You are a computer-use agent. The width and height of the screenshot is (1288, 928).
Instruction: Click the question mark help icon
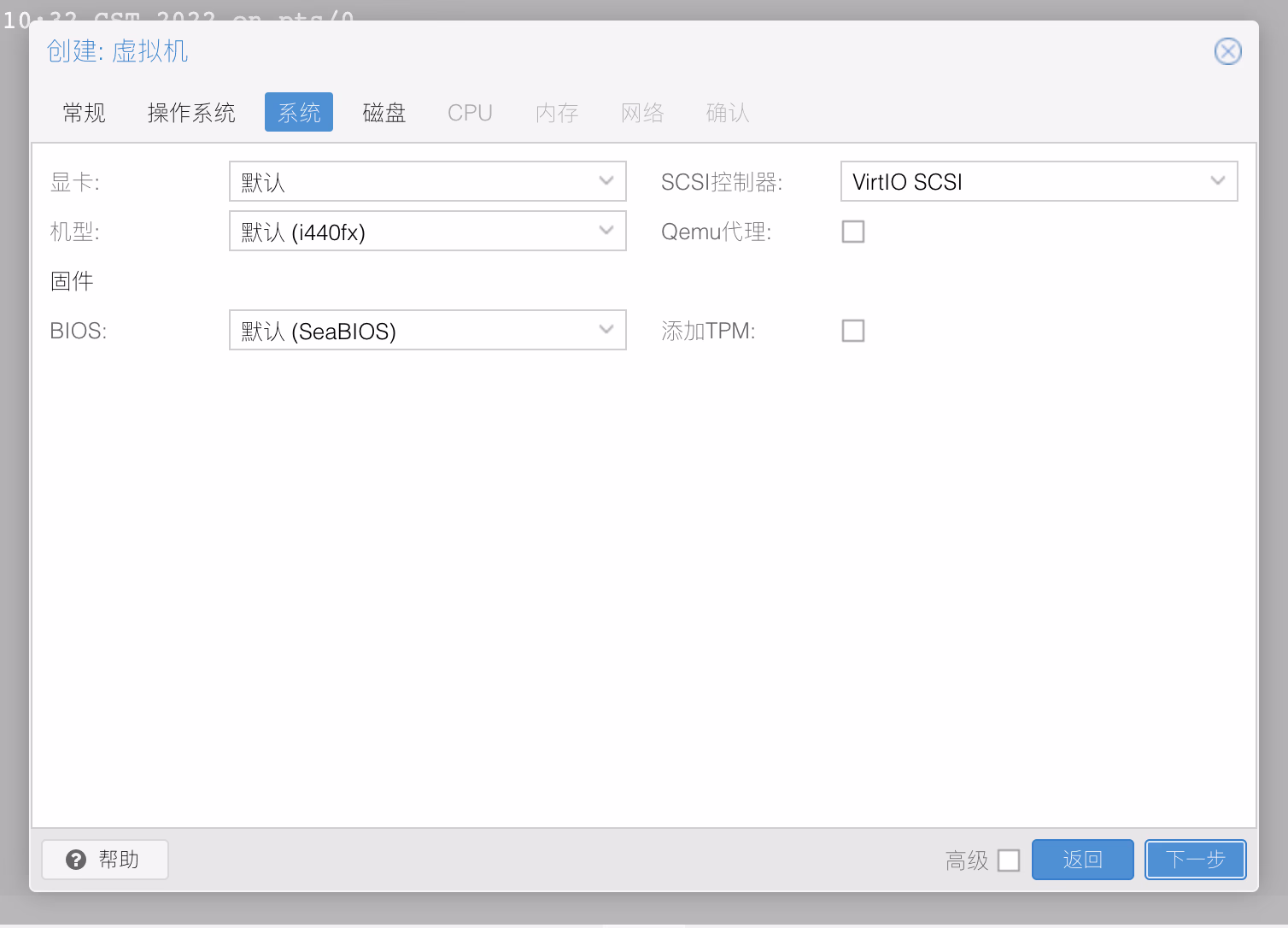(76, 860)
